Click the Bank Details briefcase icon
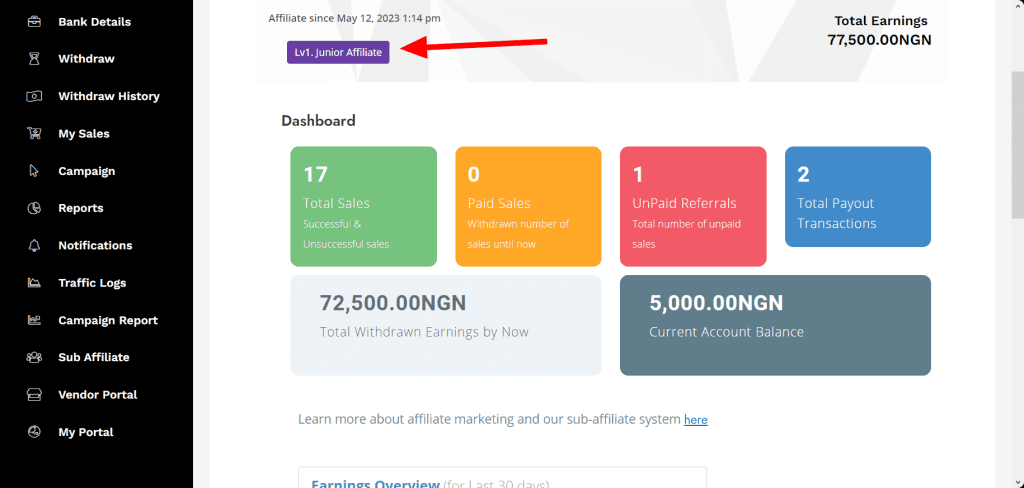This screenshot has width=1024, height=488. click(34, 22)
